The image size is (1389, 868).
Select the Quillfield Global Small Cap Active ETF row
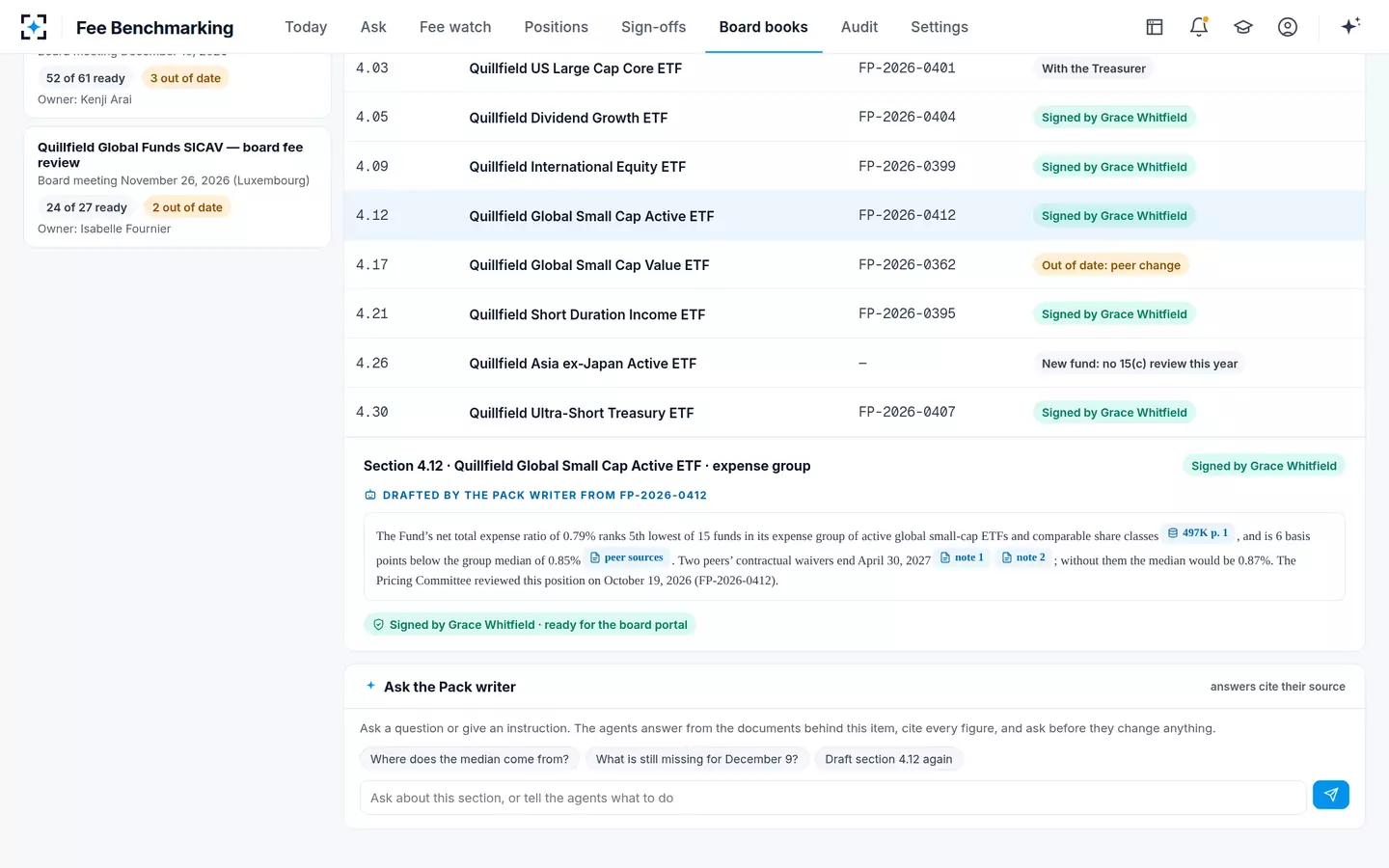(855, 216)
